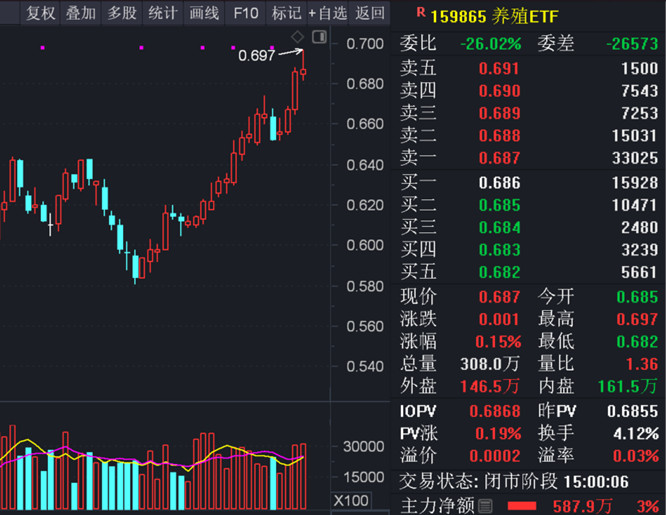The height and width of the screenshot is (515, 666).
Task: Click the 叠加 overlay button
Action: click(81, 13)
